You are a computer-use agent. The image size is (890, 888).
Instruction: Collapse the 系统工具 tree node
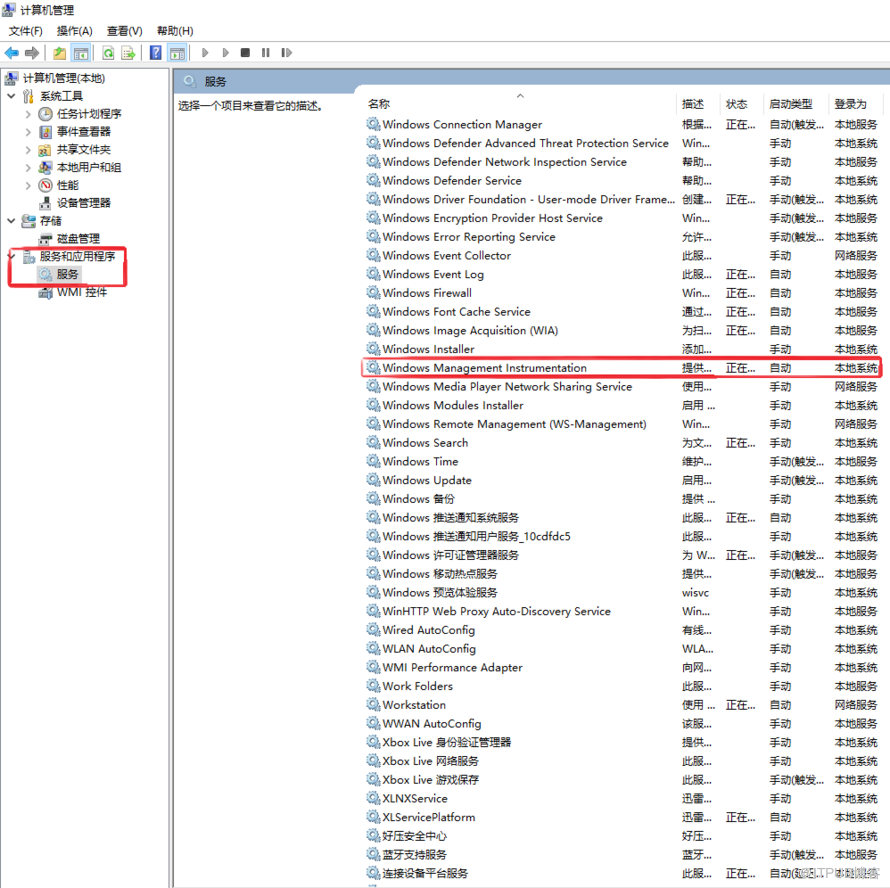click(x=11, y=96)
